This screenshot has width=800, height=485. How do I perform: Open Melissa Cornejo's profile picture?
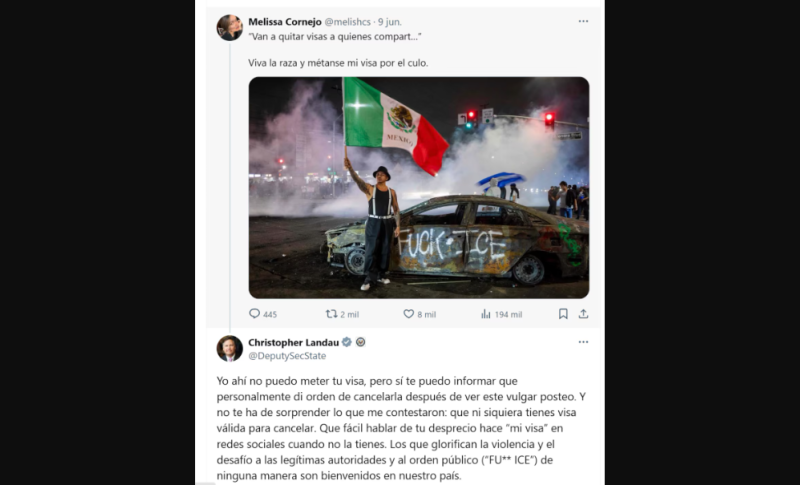[230, 28]
